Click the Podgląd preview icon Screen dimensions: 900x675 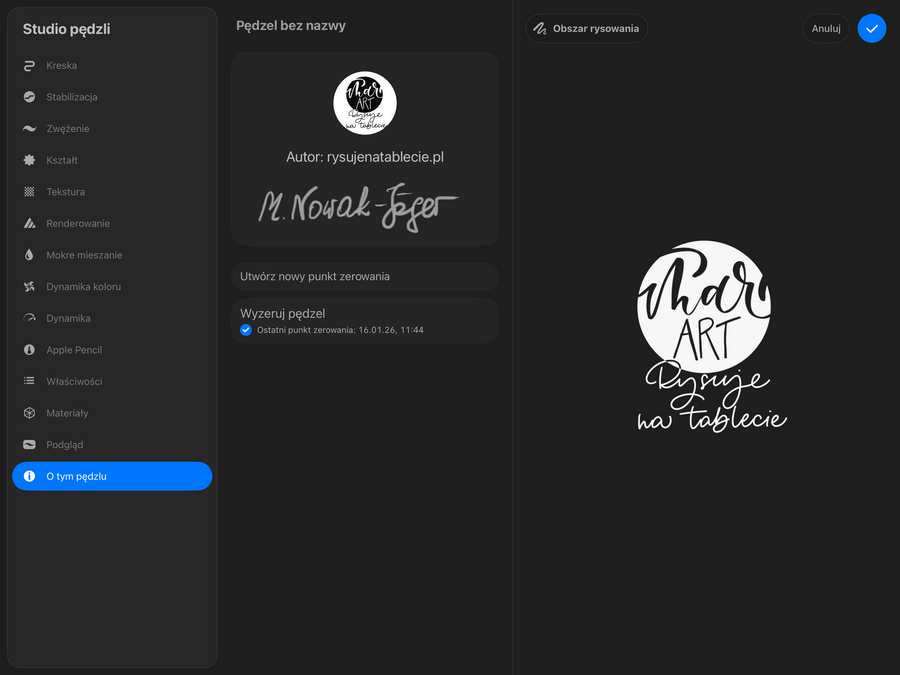29,444
